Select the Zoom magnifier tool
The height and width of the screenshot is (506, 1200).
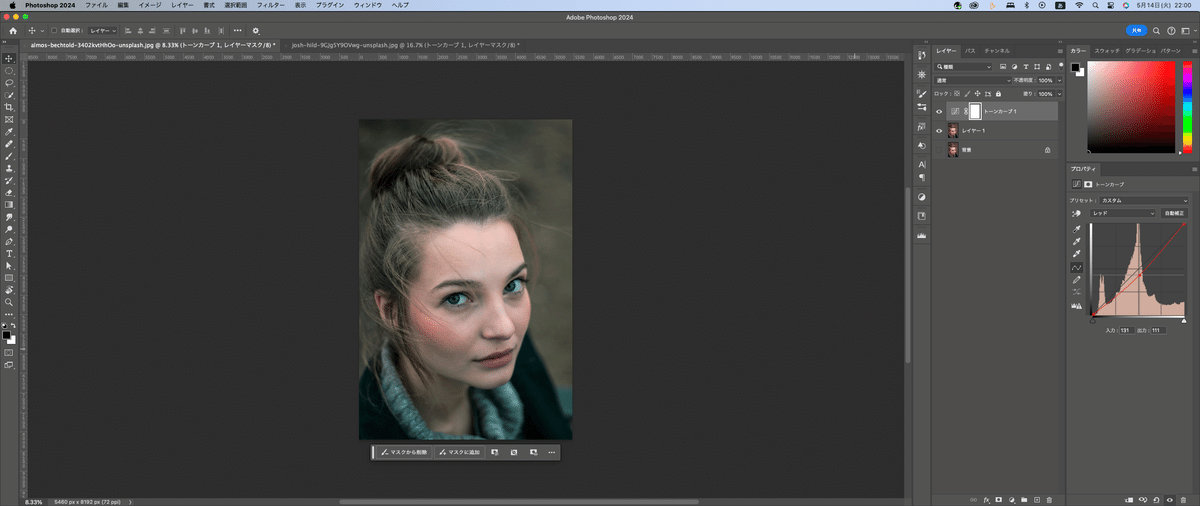click(x=9, y=302)
